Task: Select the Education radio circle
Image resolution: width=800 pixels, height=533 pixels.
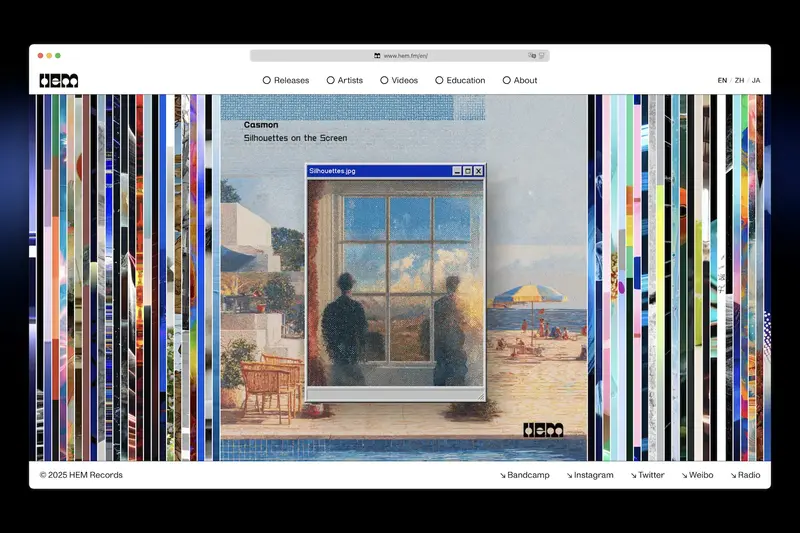Action: 439,80
